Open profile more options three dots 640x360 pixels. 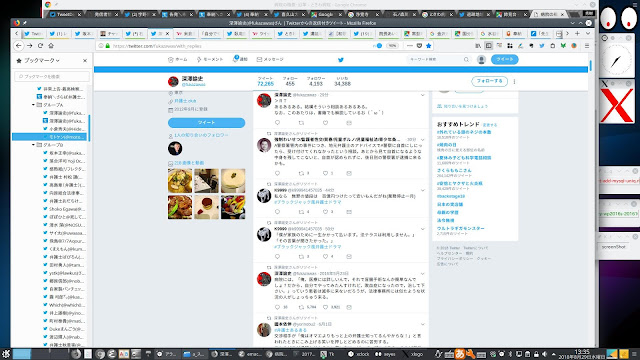coord(514,81)
